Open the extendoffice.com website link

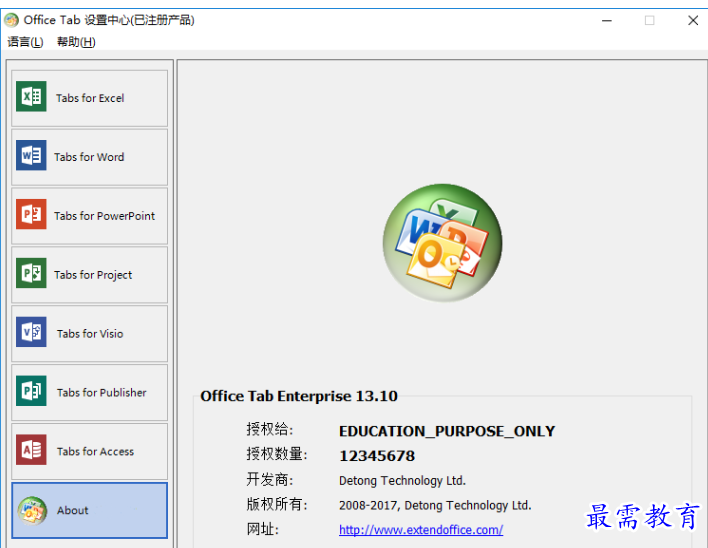pos(421,529)
